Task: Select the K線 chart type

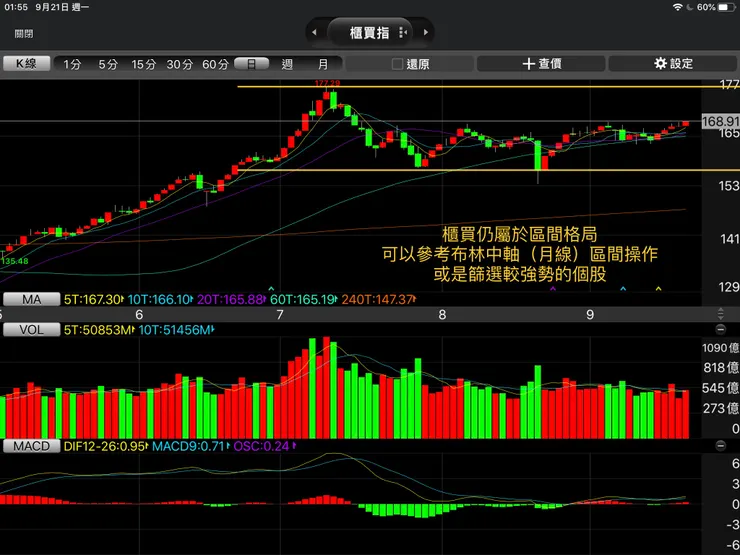Action: point(26,63)
